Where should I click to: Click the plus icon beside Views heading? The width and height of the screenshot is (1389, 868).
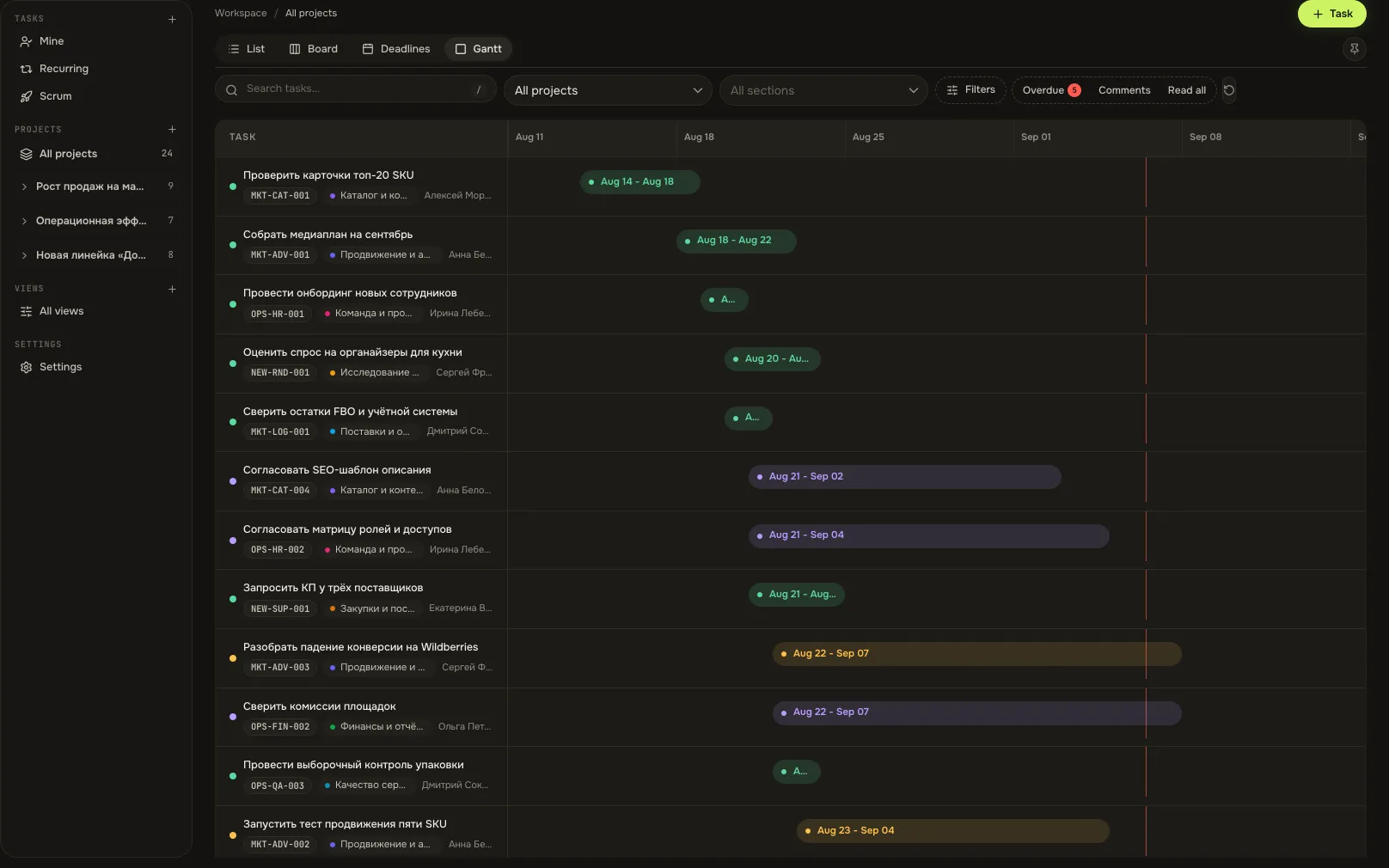coord(172,289)
